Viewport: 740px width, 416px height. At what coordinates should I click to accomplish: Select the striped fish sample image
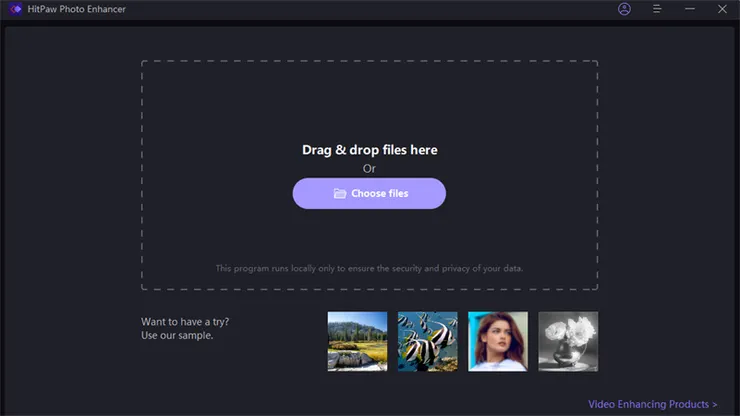[428, 341]
